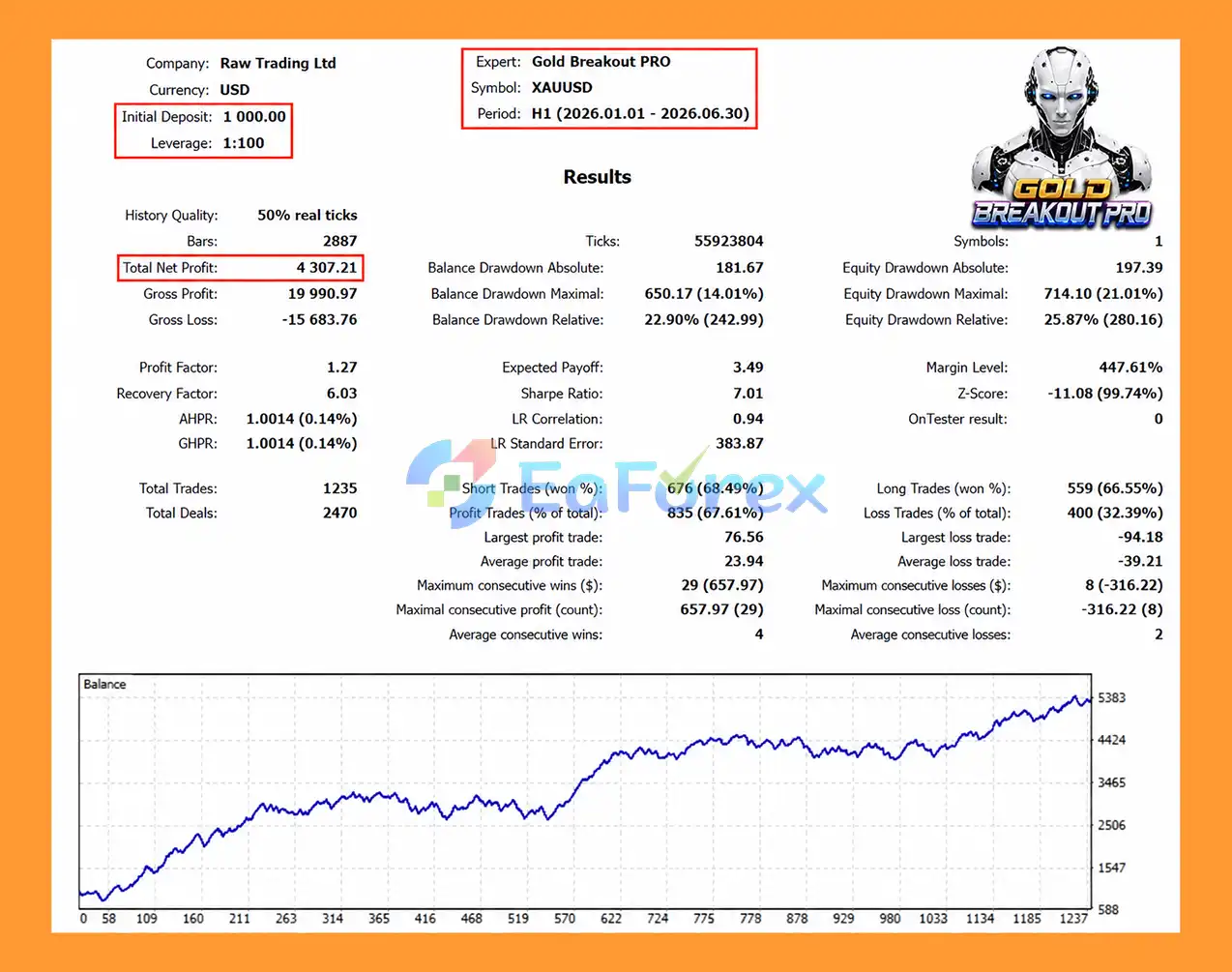Viewport: 1232px width, 972px height.
Task: Select maximum consecutive losses value 8 (-316.22)
Action: click(1125, 585)
